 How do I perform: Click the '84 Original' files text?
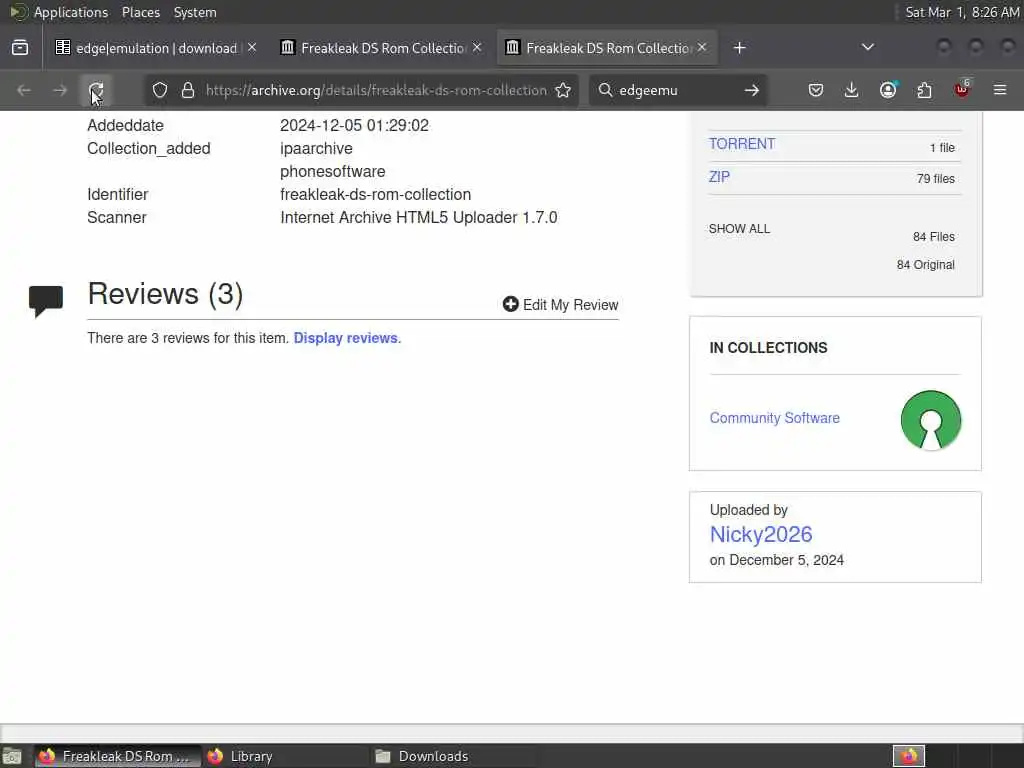[925, 264]
